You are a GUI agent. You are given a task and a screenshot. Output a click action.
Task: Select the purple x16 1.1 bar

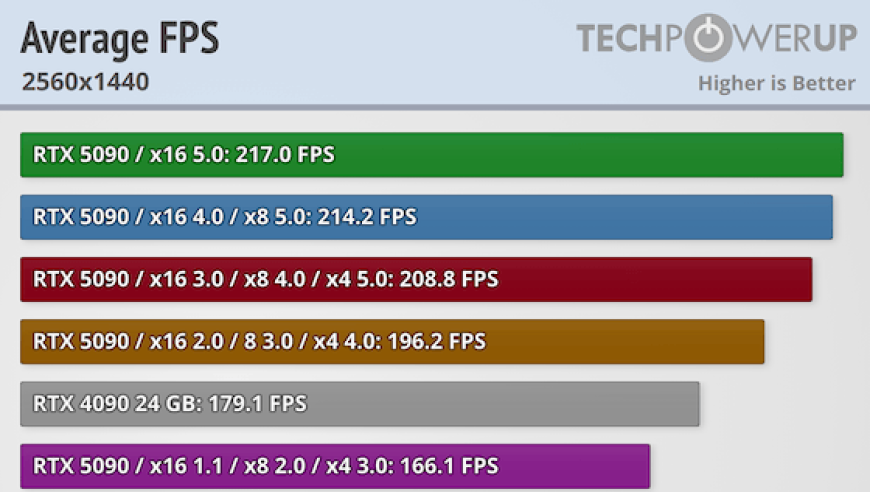[x=335, y=466]
